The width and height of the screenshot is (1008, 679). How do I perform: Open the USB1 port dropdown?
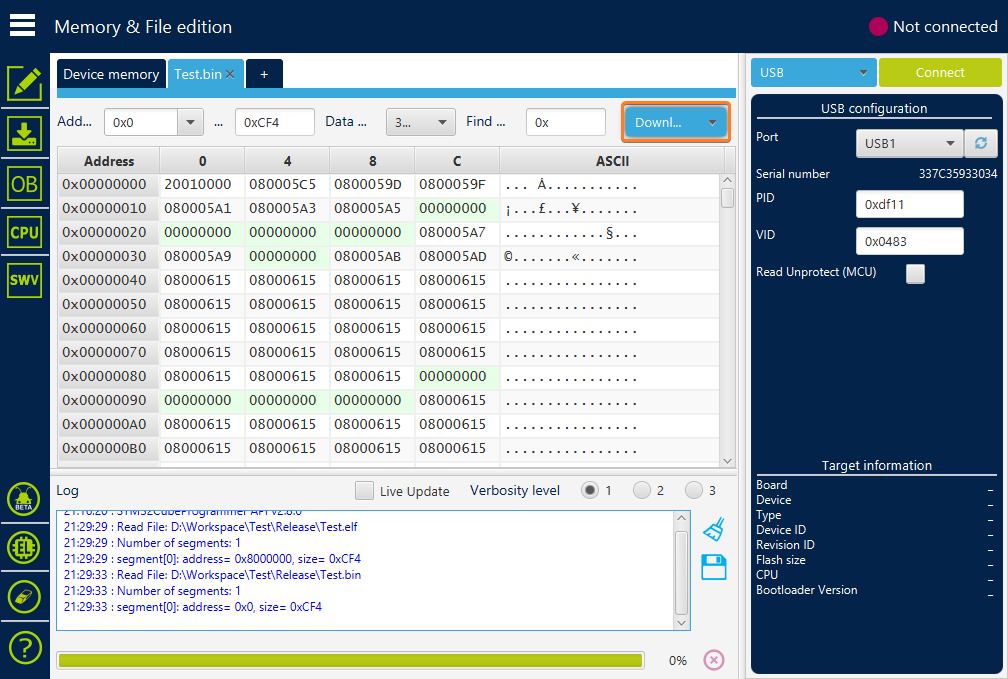pyautogui.click(x=910, y=143)
